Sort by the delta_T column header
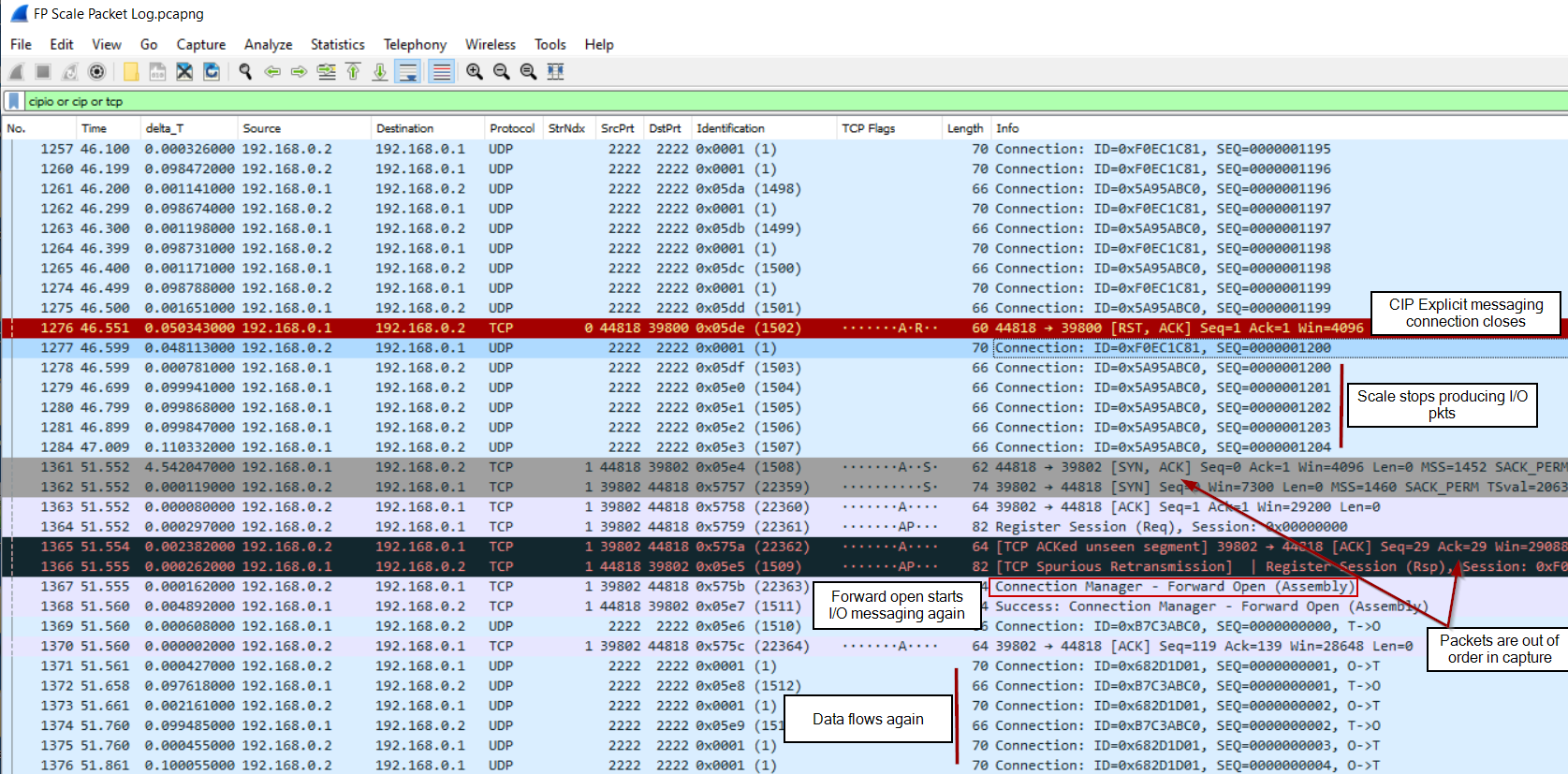The width and height of the screenshot is (1568, 774). point(188,128)
